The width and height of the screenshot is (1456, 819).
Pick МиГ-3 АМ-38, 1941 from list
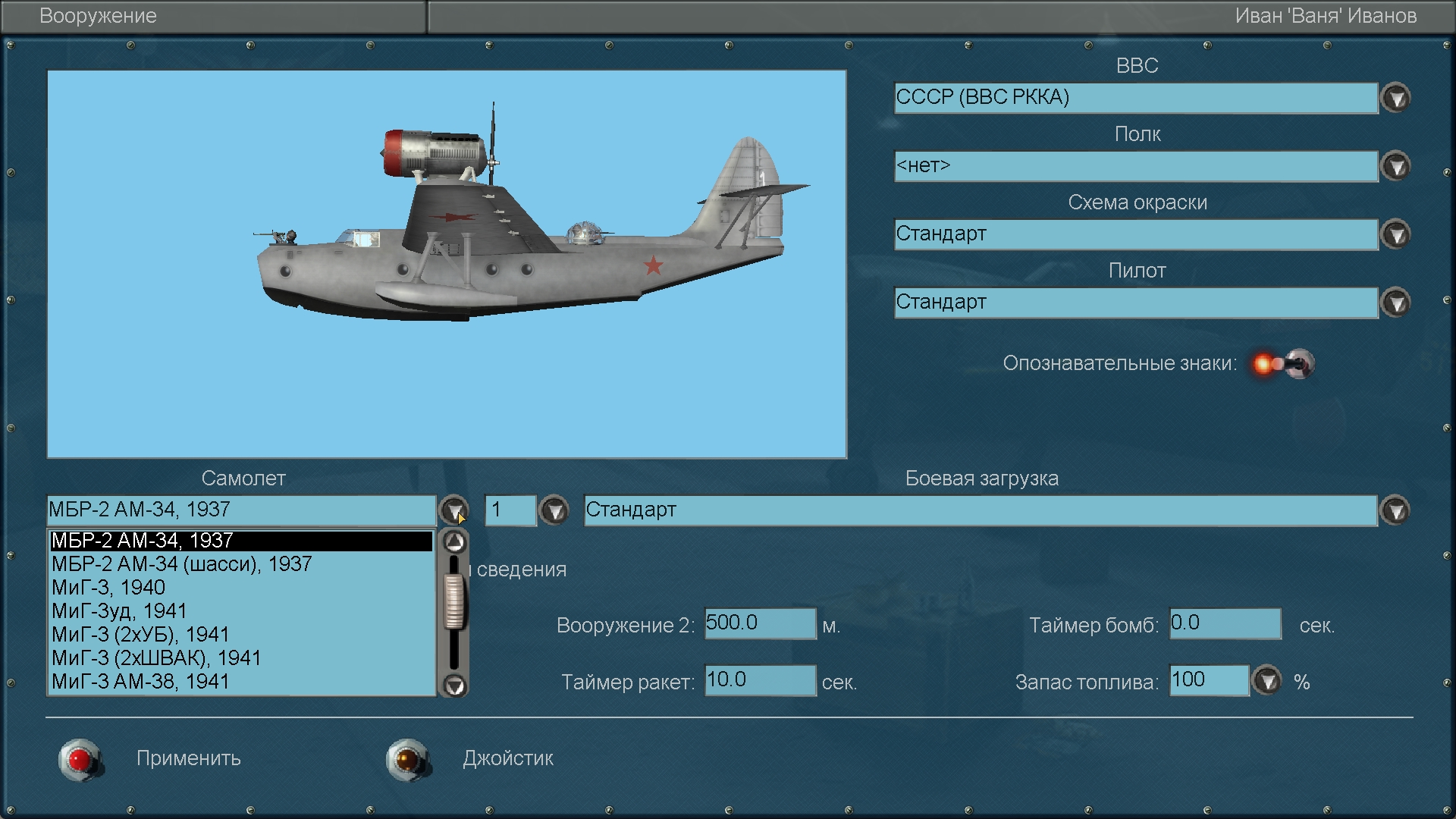click(140, 682)
